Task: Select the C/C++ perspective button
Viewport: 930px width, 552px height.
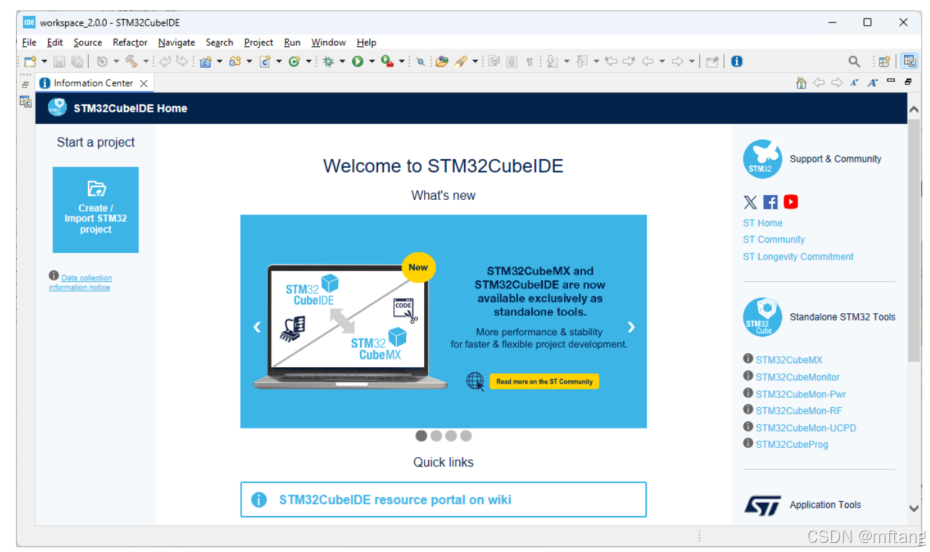Action: pos(909,61)
